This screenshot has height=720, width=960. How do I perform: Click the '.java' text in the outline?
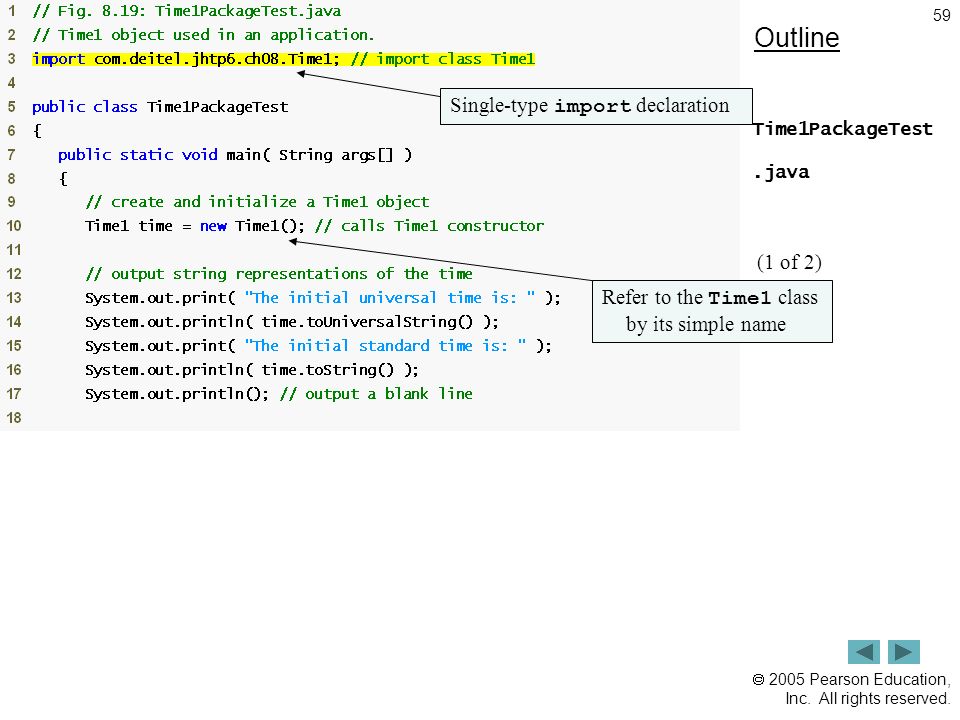point(781,172)
